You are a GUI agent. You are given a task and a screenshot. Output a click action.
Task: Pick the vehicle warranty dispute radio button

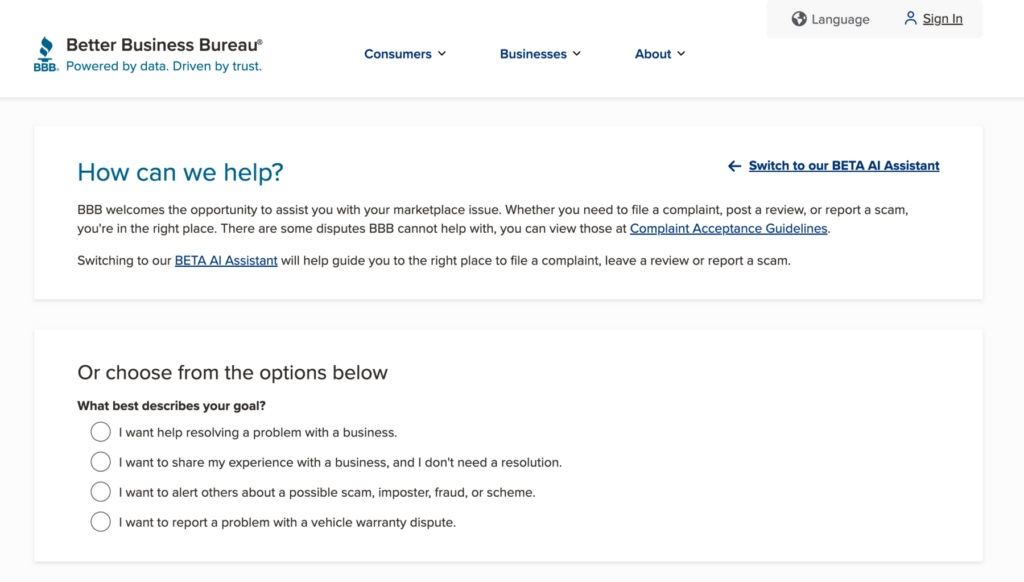pos(101,522)
